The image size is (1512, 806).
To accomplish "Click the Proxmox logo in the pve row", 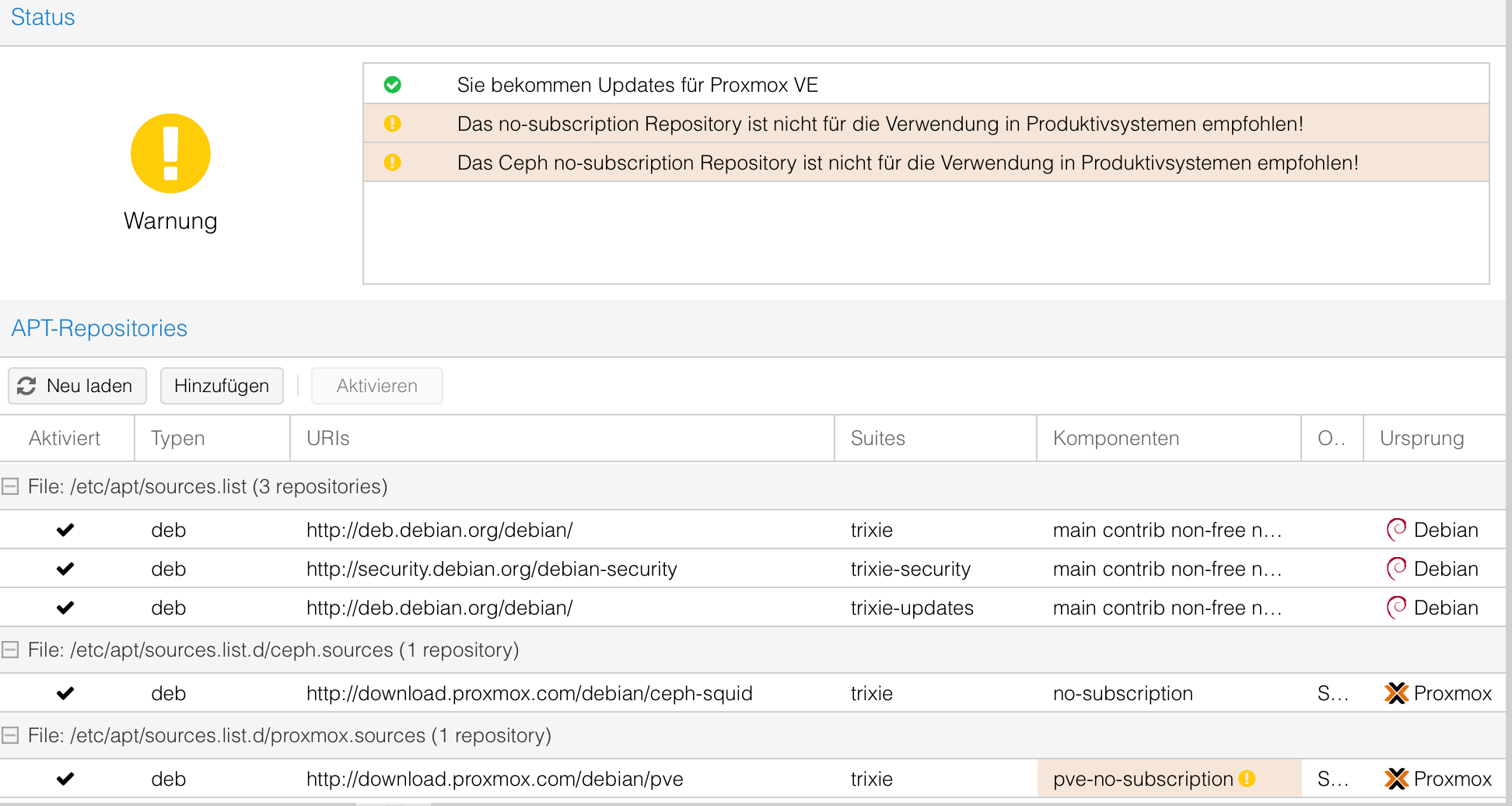I will tap(1397, 779).
